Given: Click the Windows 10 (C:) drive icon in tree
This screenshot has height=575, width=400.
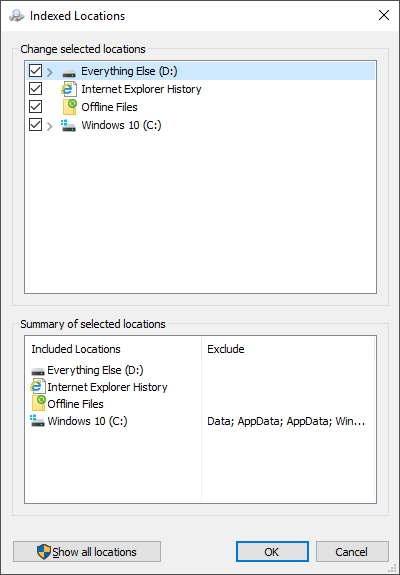Looking at the screenshot, I should (69, 125).
